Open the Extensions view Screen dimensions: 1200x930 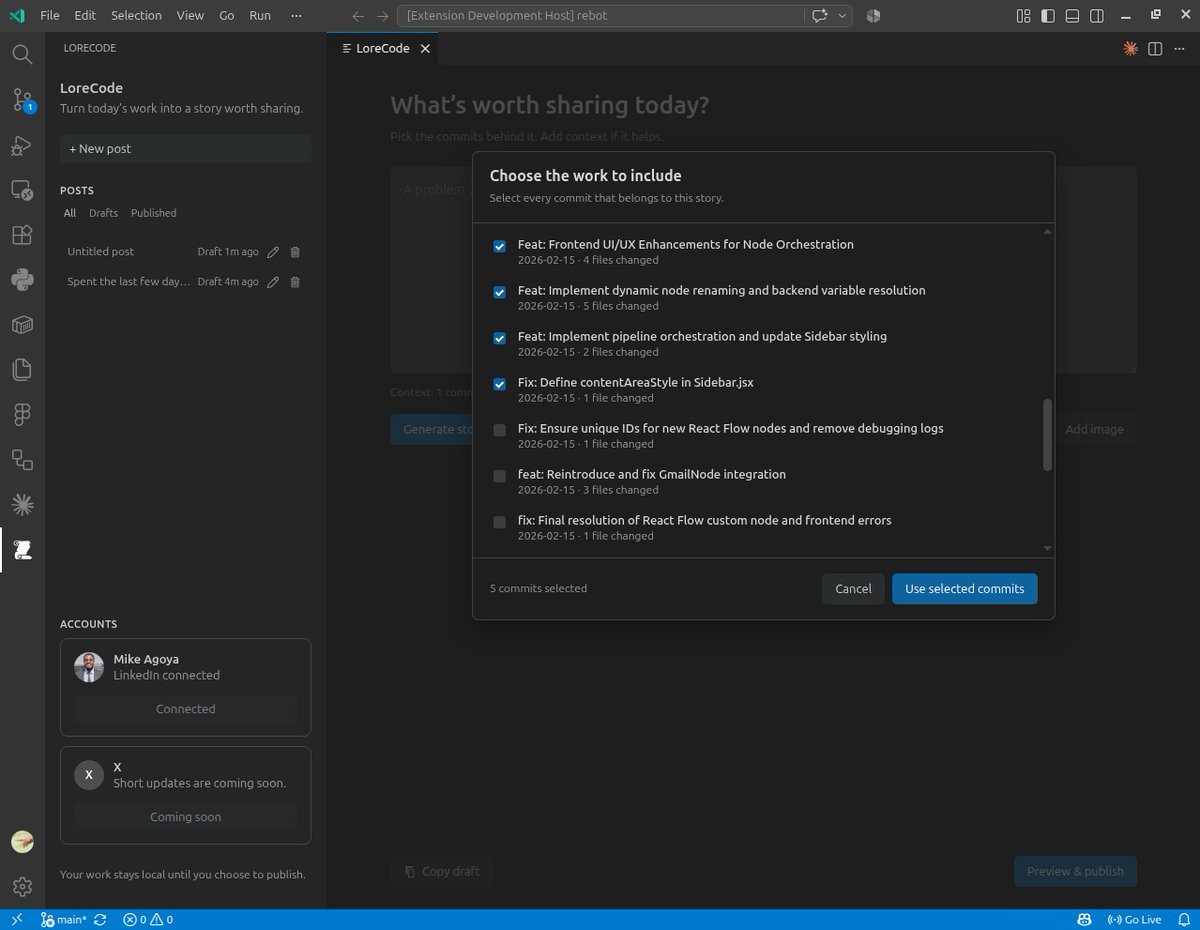click(22, 235)
